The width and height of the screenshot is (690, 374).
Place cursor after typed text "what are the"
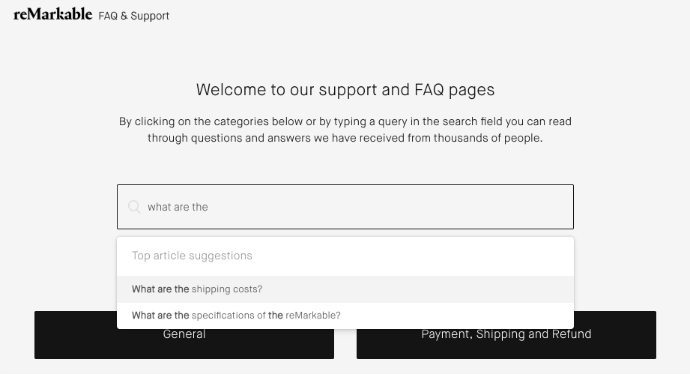tap(209, 207)
